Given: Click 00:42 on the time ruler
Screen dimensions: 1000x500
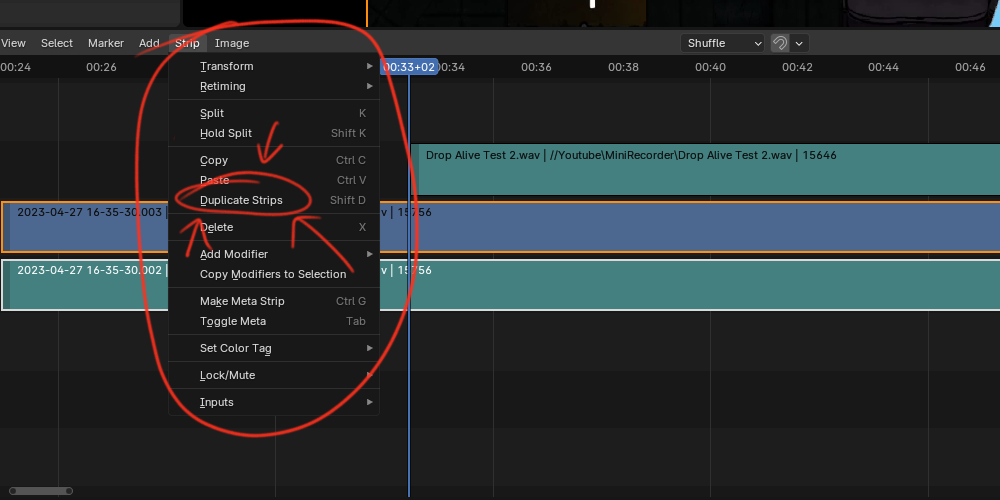Looking at the screenshot, I should (797, 67).
